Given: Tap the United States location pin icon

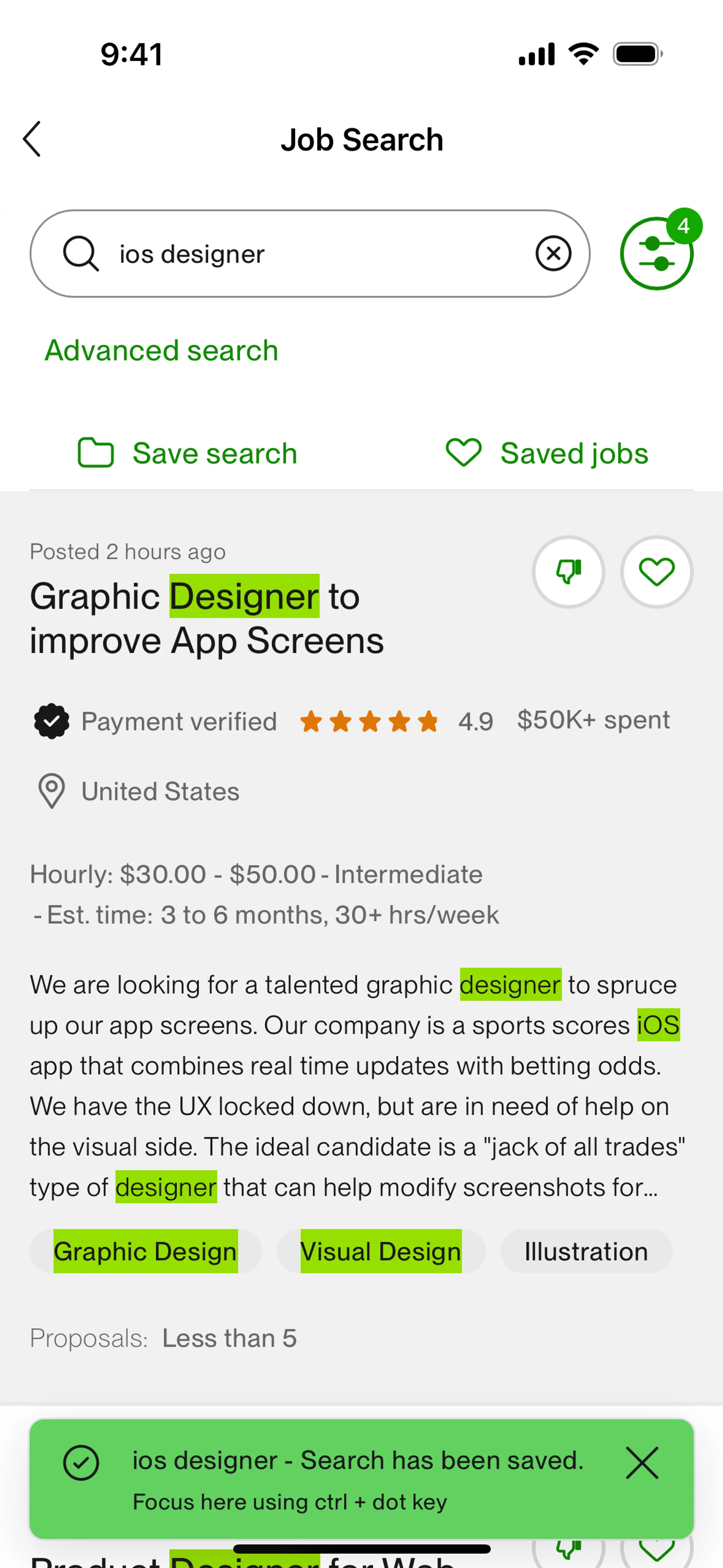Looking at the screenshot, I should tap(52, 791).
